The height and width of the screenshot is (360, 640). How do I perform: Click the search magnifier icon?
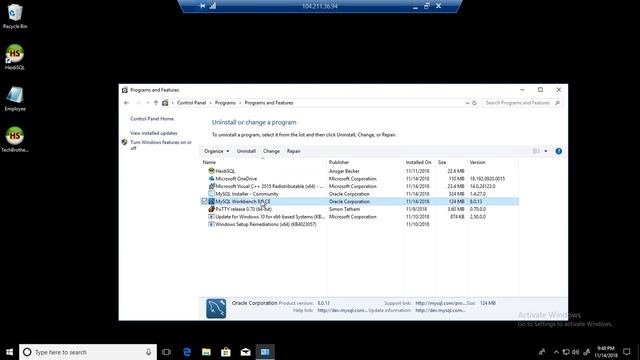[x=557, y=103]
